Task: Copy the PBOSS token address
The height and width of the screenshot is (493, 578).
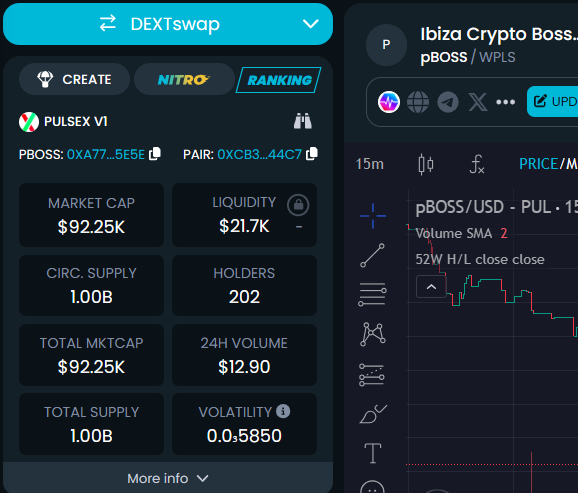Action: click(155, 154)
